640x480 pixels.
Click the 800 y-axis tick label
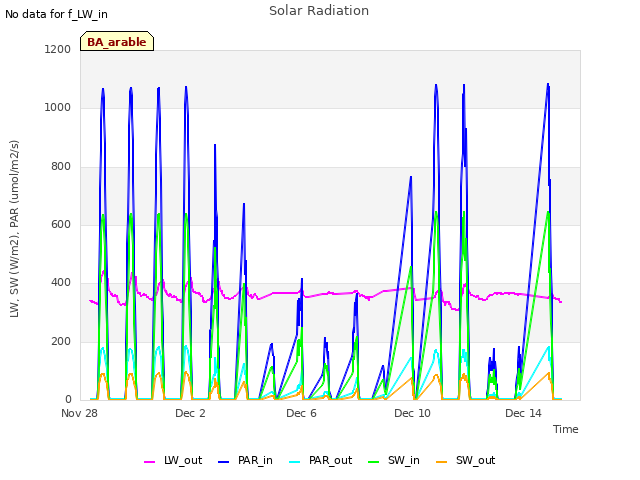click(61, 167)
